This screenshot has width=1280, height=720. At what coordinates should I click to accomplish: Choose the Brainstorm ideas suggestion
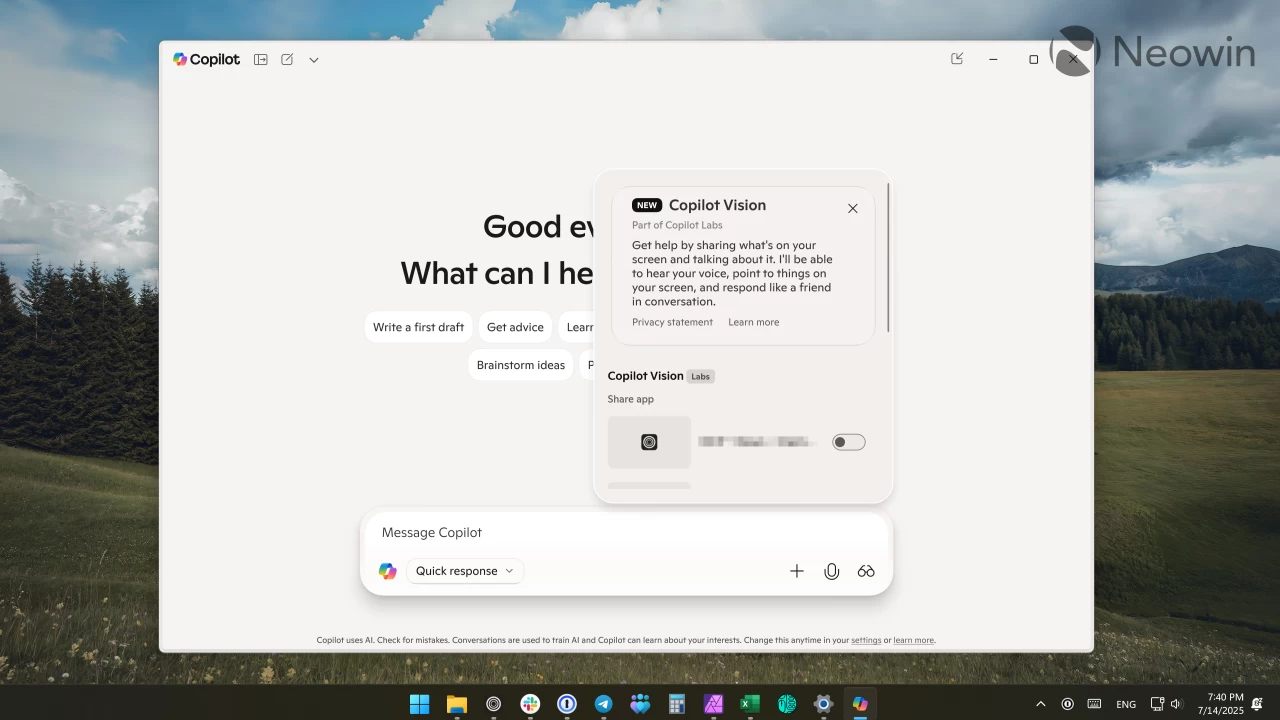pos(521,365)
